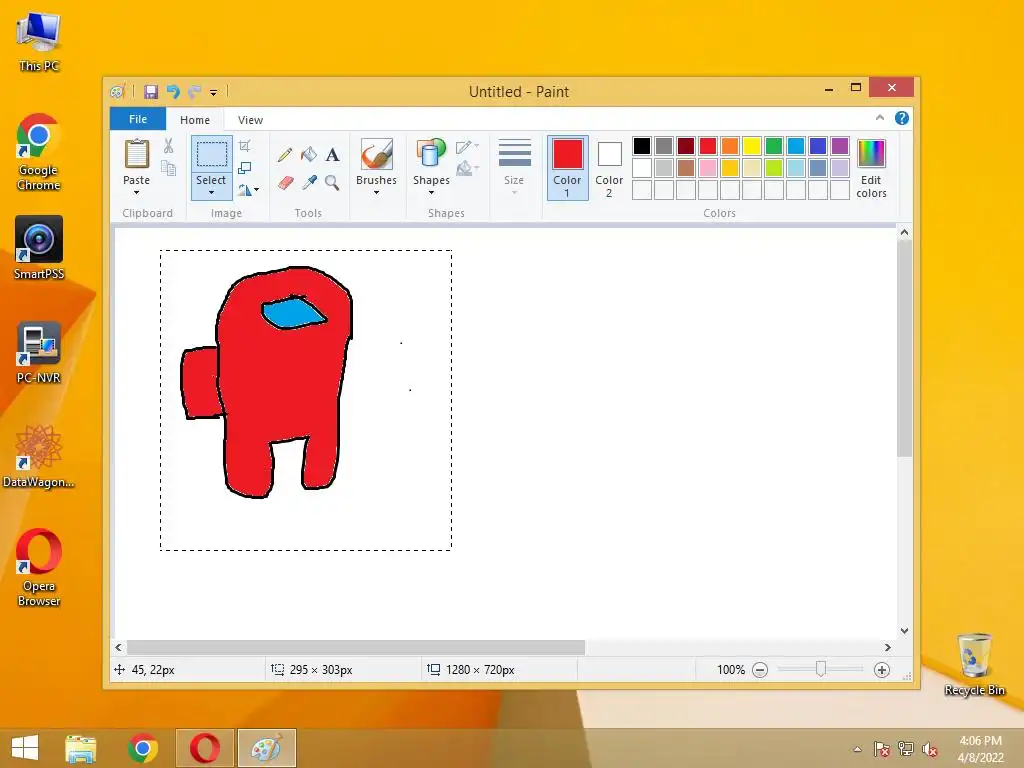Select the Fill with color bucket tool
The width and height of the screenshot is (1024, 768).
pyautogui.click(x=309, y=155)
